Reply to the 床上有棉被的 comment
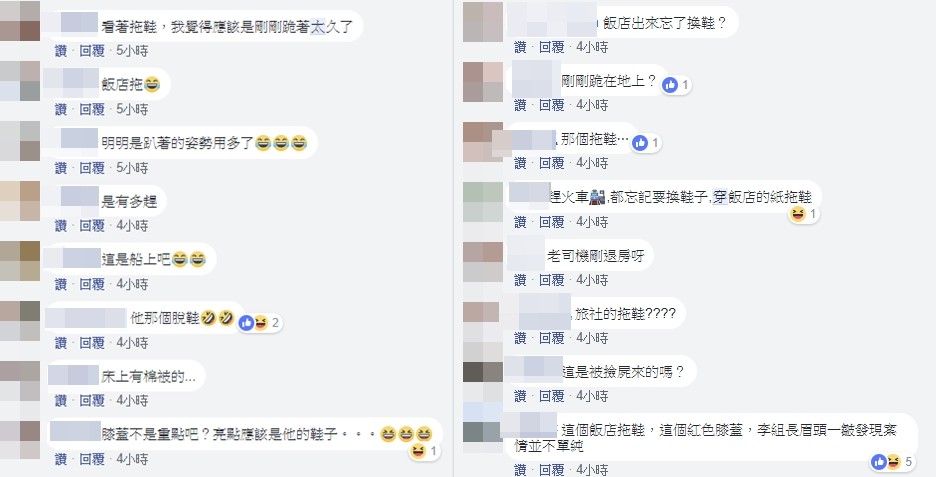The height and width of the screenshot is (477, 936). click(x=92, y=400)
